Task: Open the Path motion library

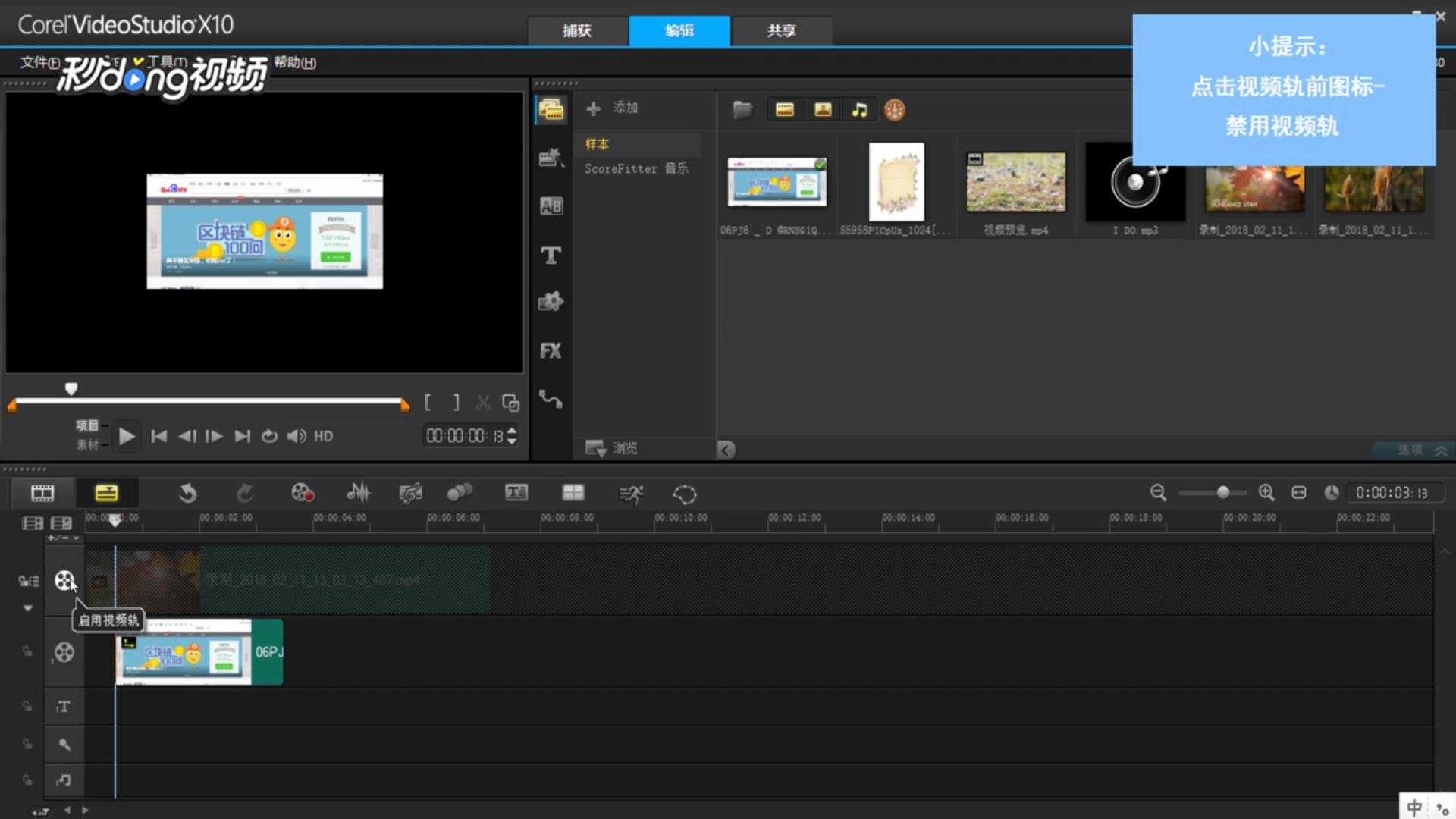Action: tap(551, 400)
